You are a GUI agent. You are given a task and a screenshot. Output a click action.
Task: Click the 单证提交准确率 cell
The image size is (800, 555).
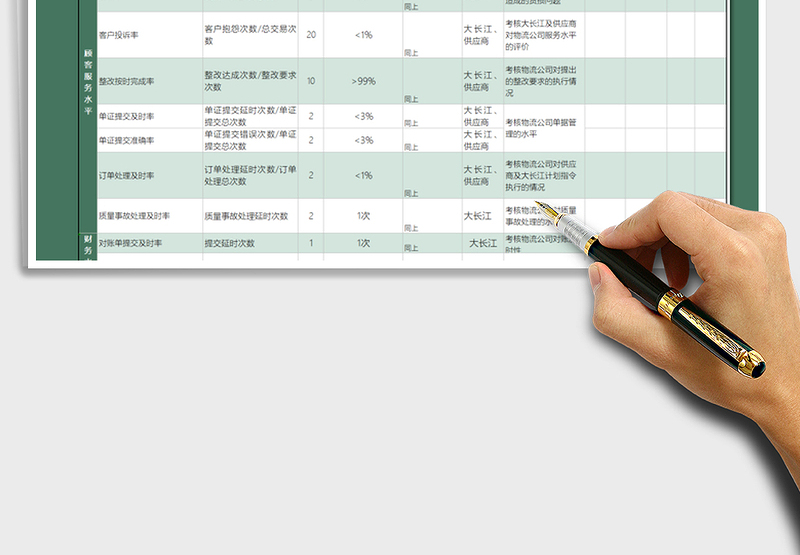pos(140,140)
